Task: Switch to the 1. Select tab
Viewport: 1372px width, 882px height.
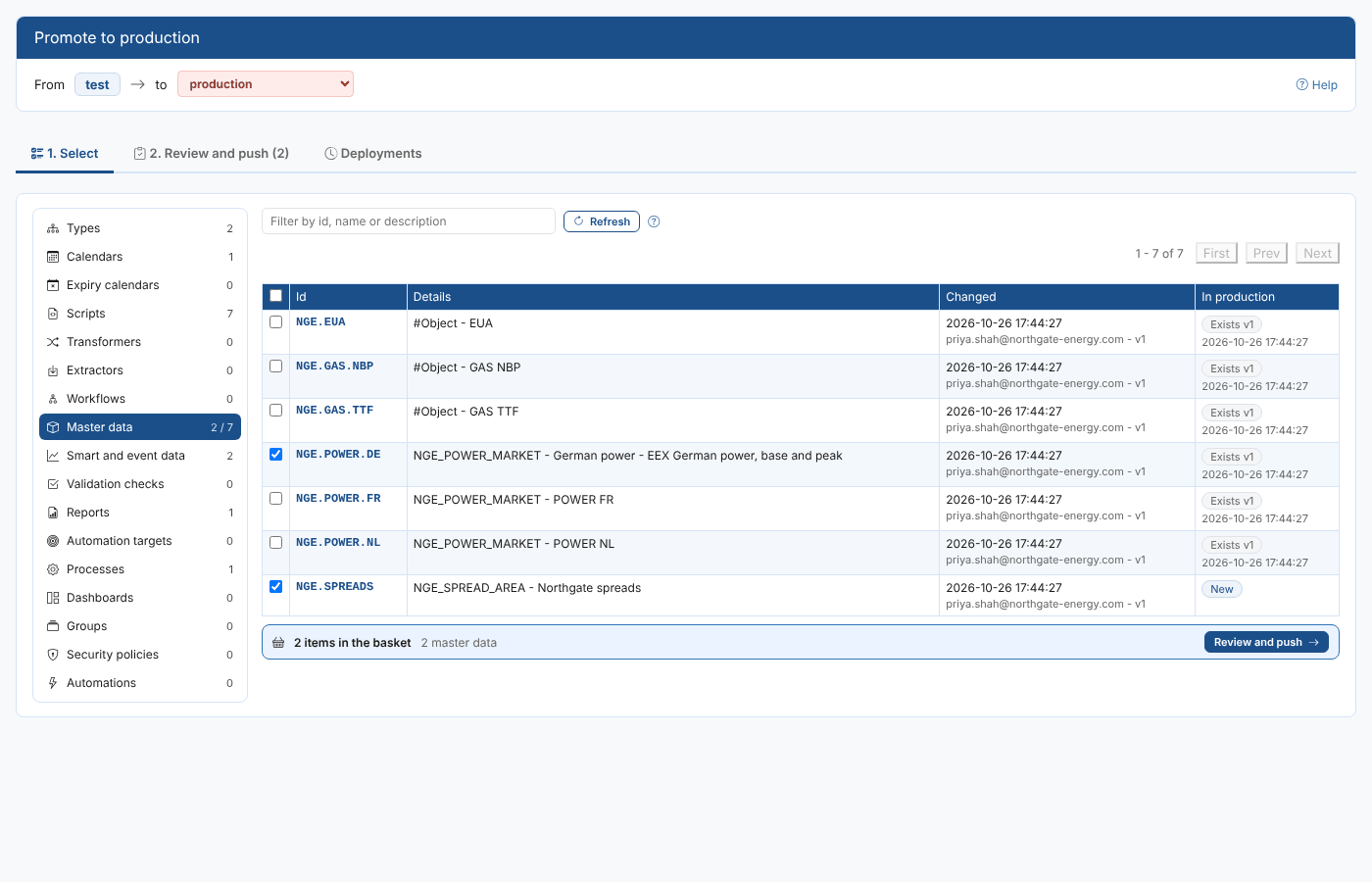Action: pos(65,154)
